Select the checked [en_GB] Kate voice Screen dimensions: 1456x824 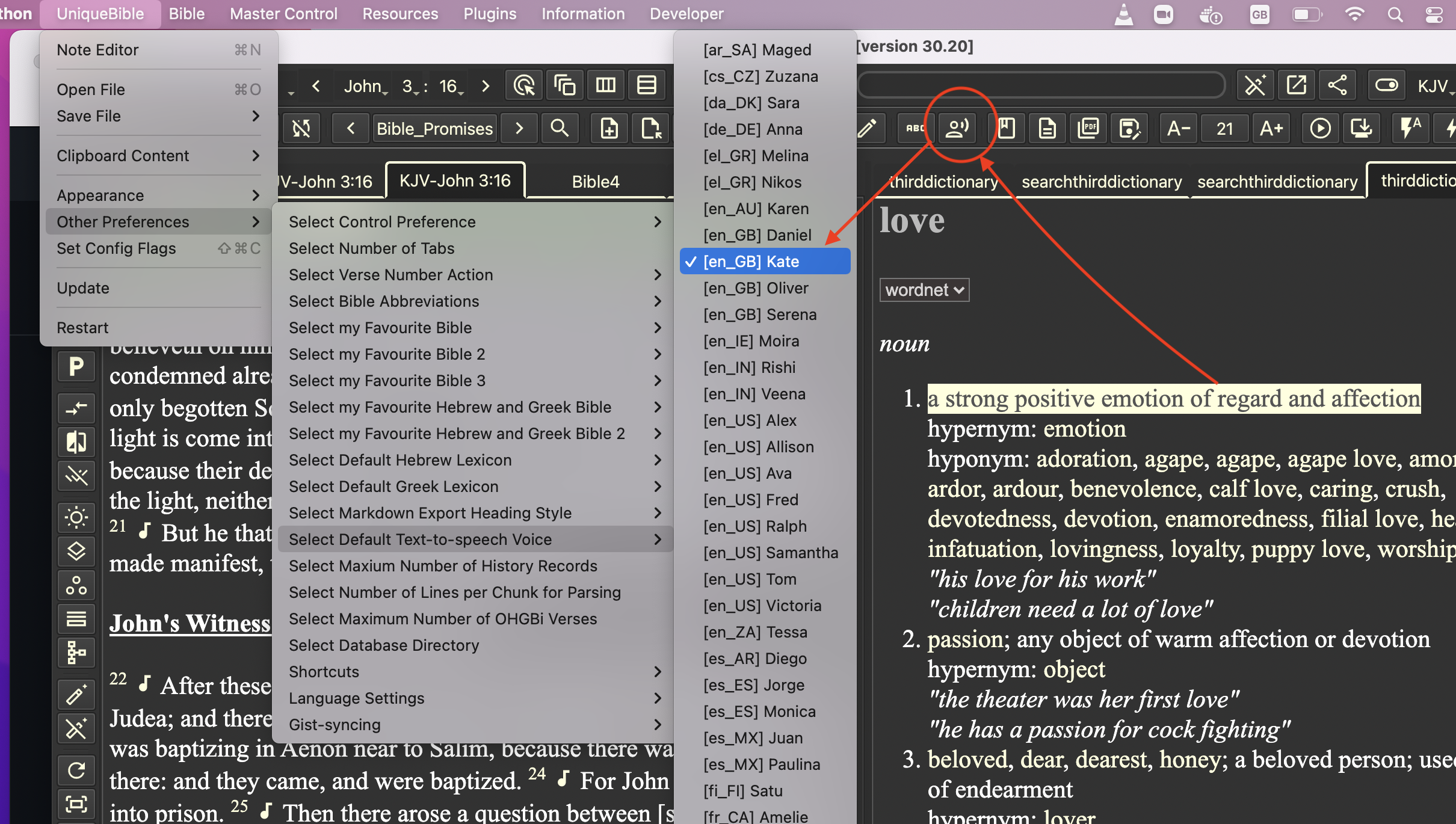(765, 262)
